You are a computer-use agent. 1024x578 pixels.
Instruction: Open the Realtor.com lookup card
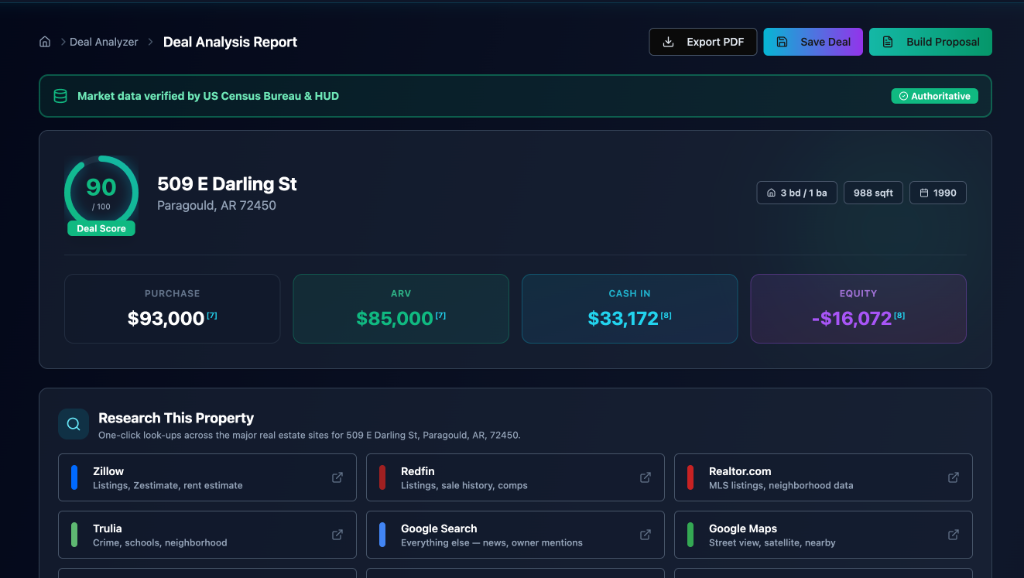pyautogui.click(x=823, y=477)
